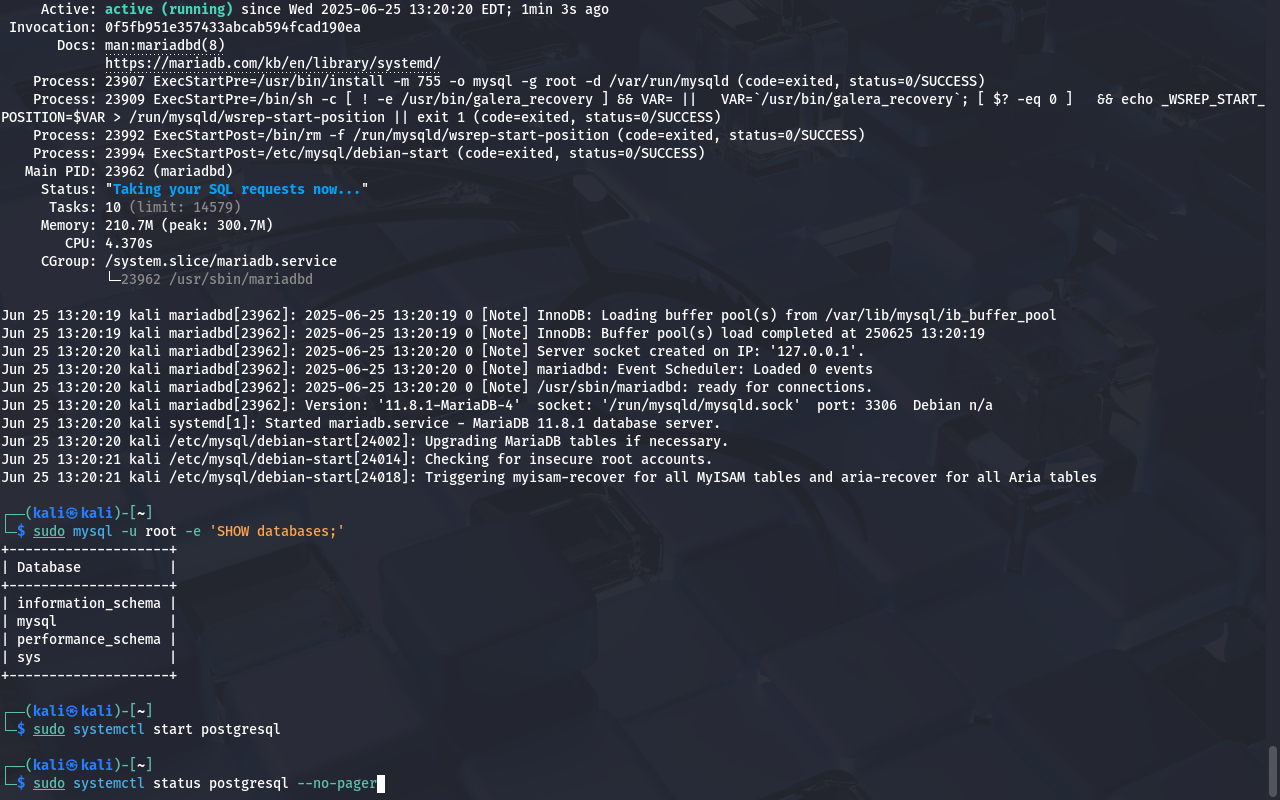The image size is (1280, 800).
Task: Click the '23962 /usr/sbin/mariadbd' cgroup entry
Action: point(217,279)
